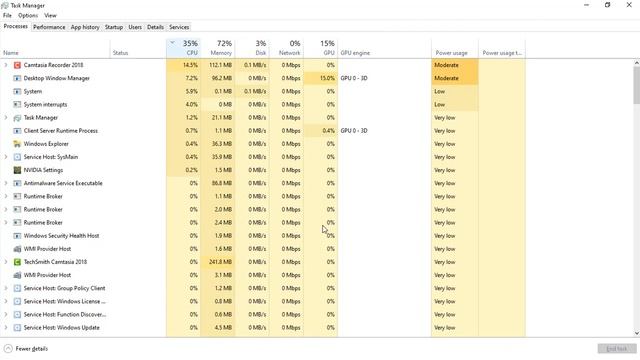
Task: Click the Camtasia Recorder Moderate power usage cell
Action: (455, 65)
